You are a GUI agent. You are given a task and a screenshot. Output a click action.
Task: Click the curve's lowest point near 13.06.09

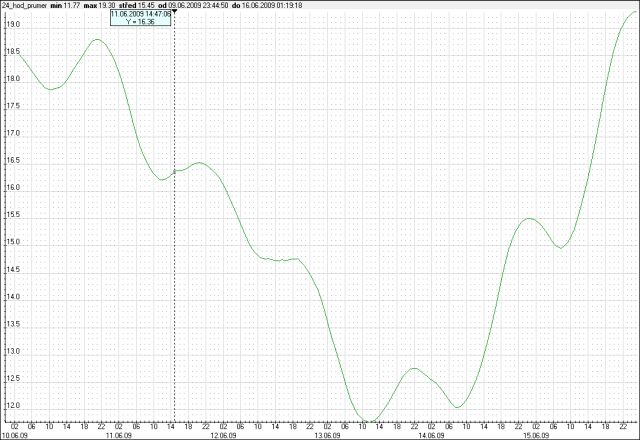pyautogui.click(x=368, y=421)
